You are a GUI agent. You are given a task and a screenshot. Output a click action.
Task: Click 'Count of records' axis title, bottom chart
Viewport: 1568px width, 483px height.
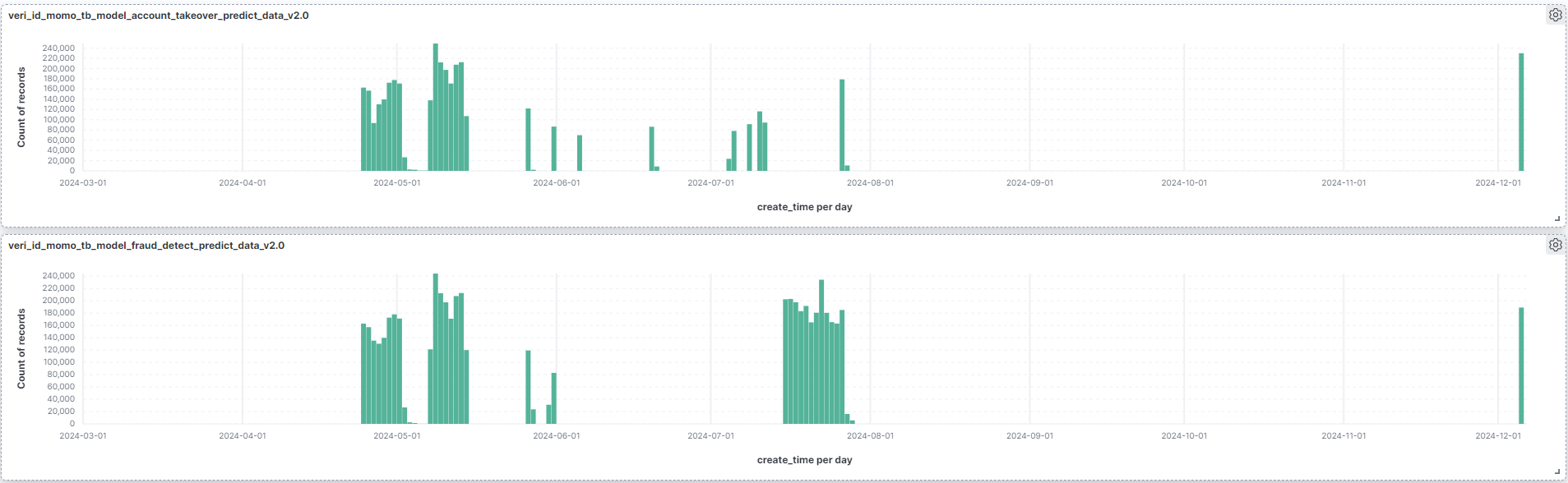coord(21,349)
